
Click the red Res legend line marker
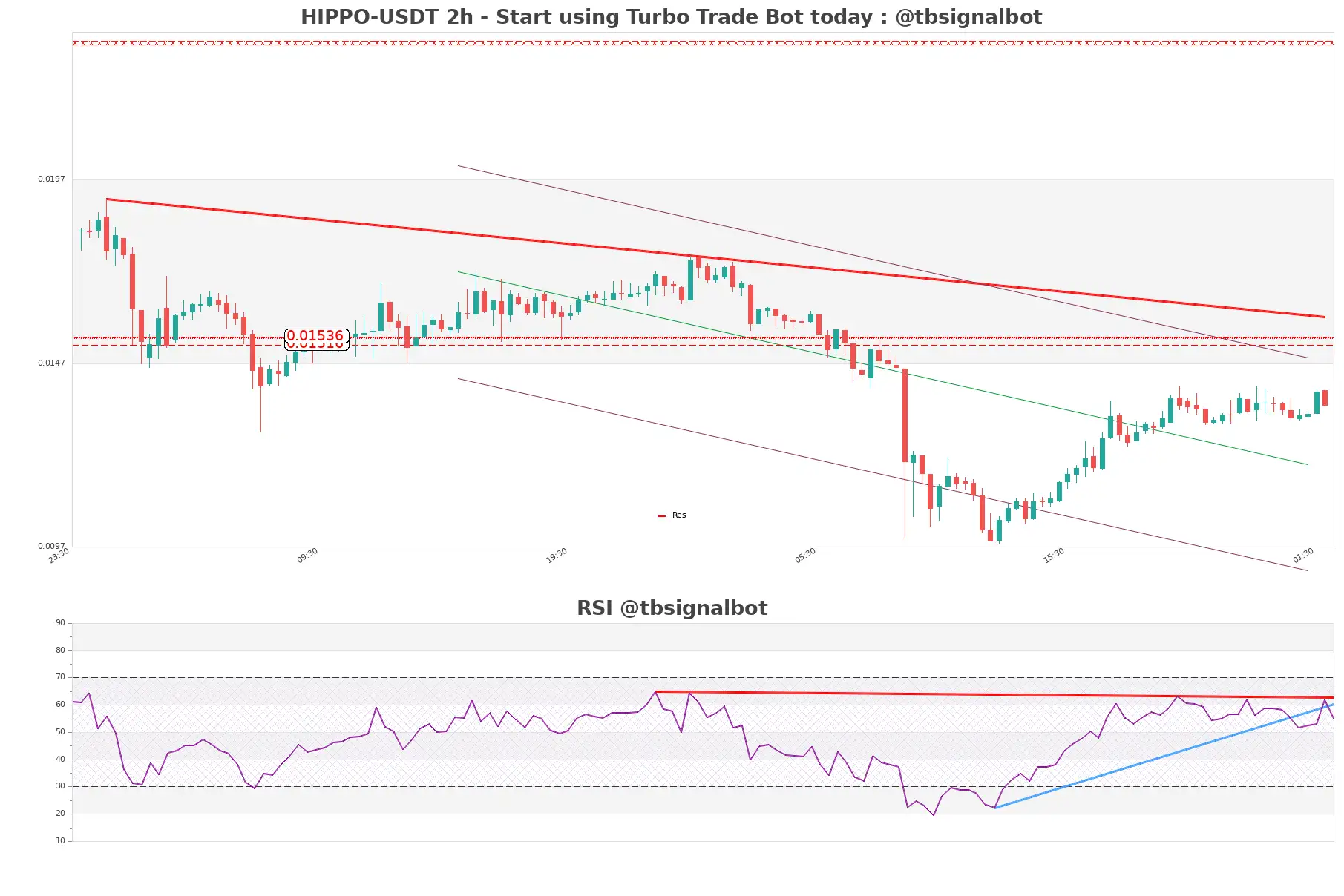coord(661,515)
